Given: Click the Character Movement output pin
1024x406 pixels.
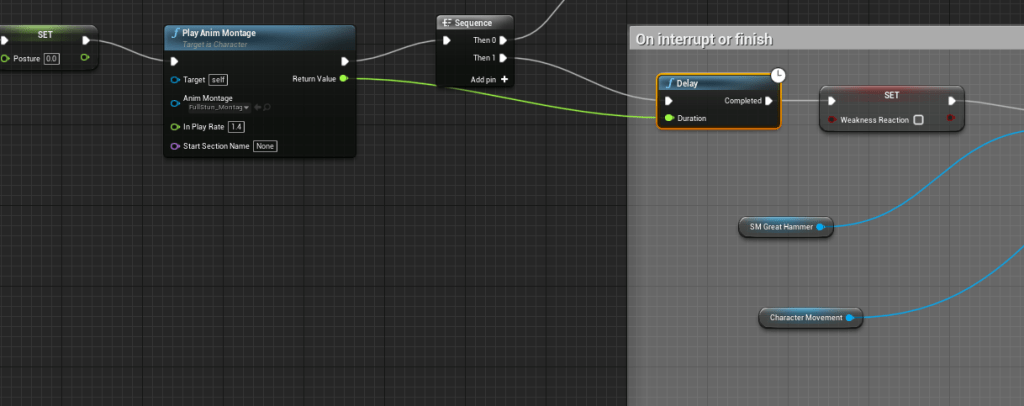Looking at the screenshot, I should click(849, 318).
